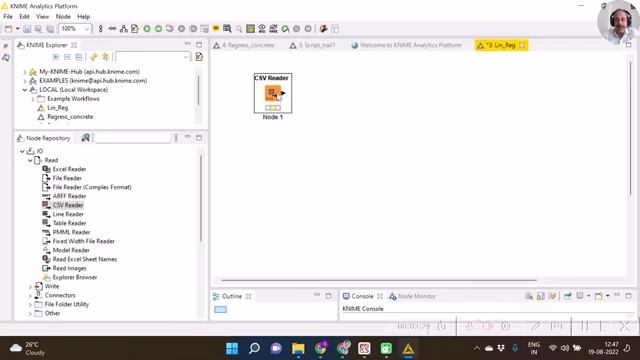Open the 100% zoom level dropdown

tap(87, 29)
